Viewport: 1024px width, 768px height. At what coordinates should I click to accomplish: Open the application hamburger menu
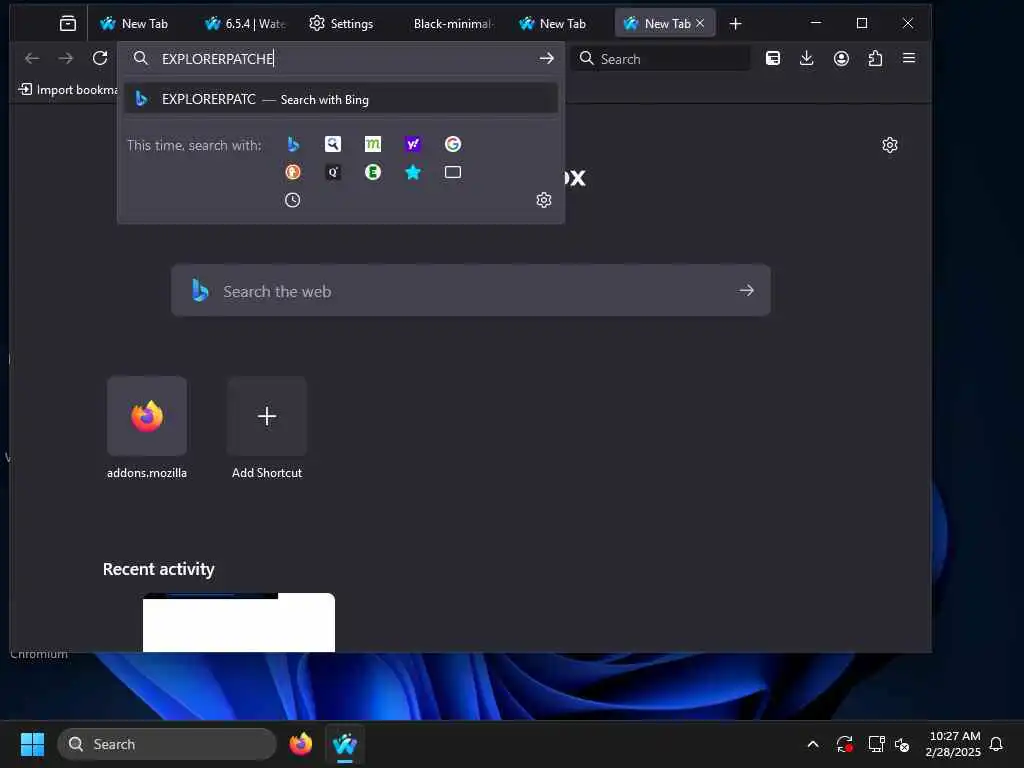[x=909, y=59]
